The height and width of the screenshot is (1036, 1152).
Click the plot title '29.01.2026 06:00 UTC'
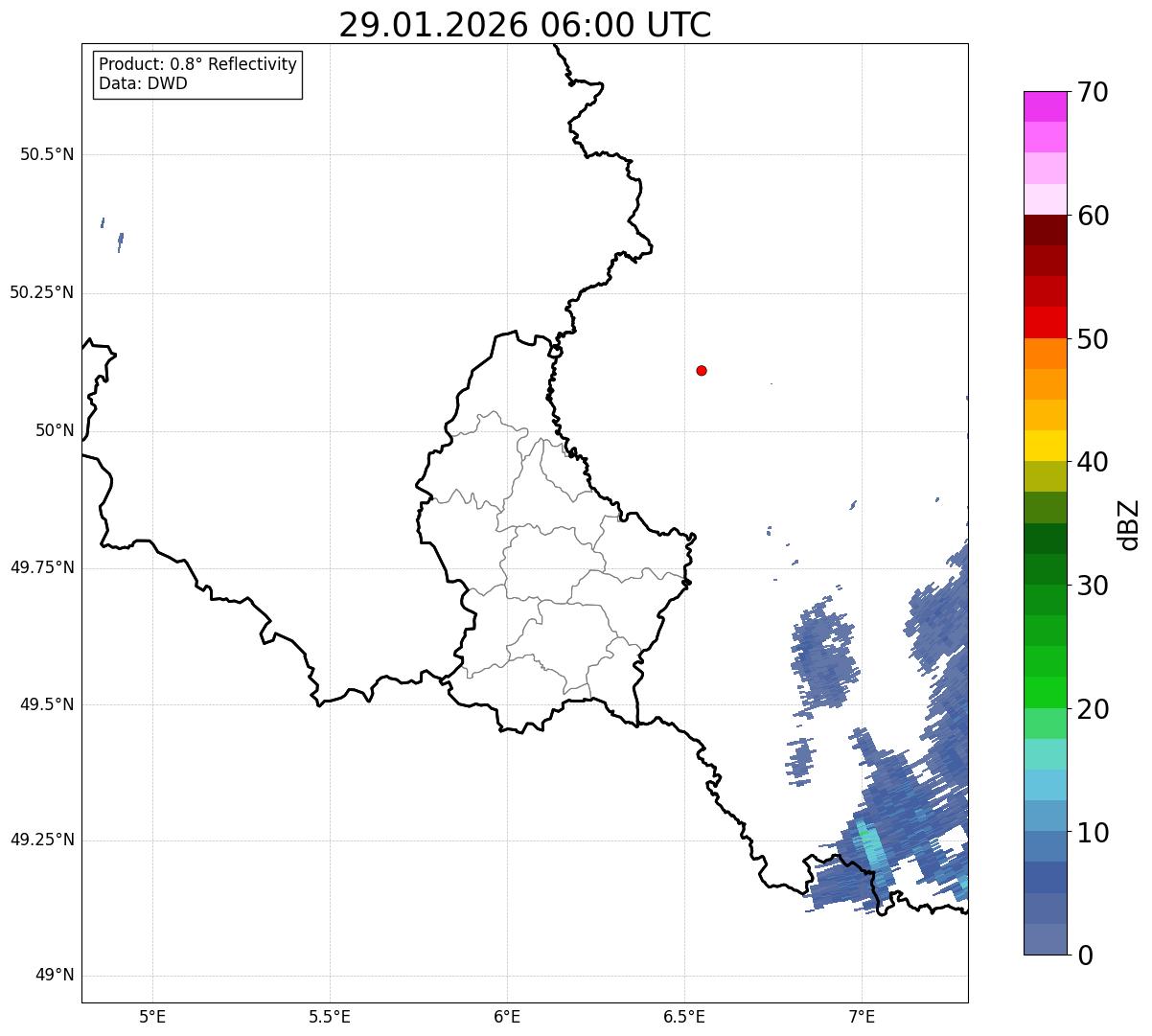tap(525, 25)
